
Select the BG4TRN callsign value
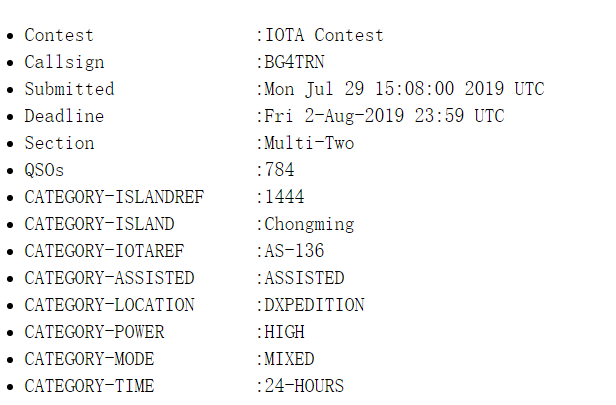(294, 62)
